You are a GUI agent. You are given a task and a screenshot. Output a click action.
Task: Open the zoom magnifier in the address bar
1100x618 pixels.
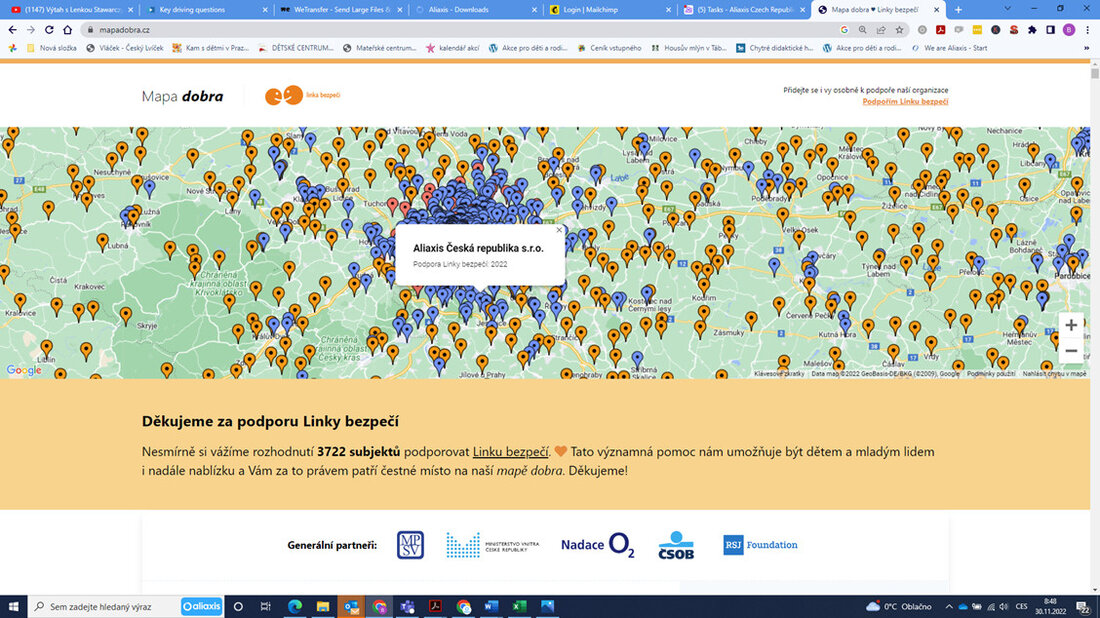pyautogui.click(x=863, y=30)
